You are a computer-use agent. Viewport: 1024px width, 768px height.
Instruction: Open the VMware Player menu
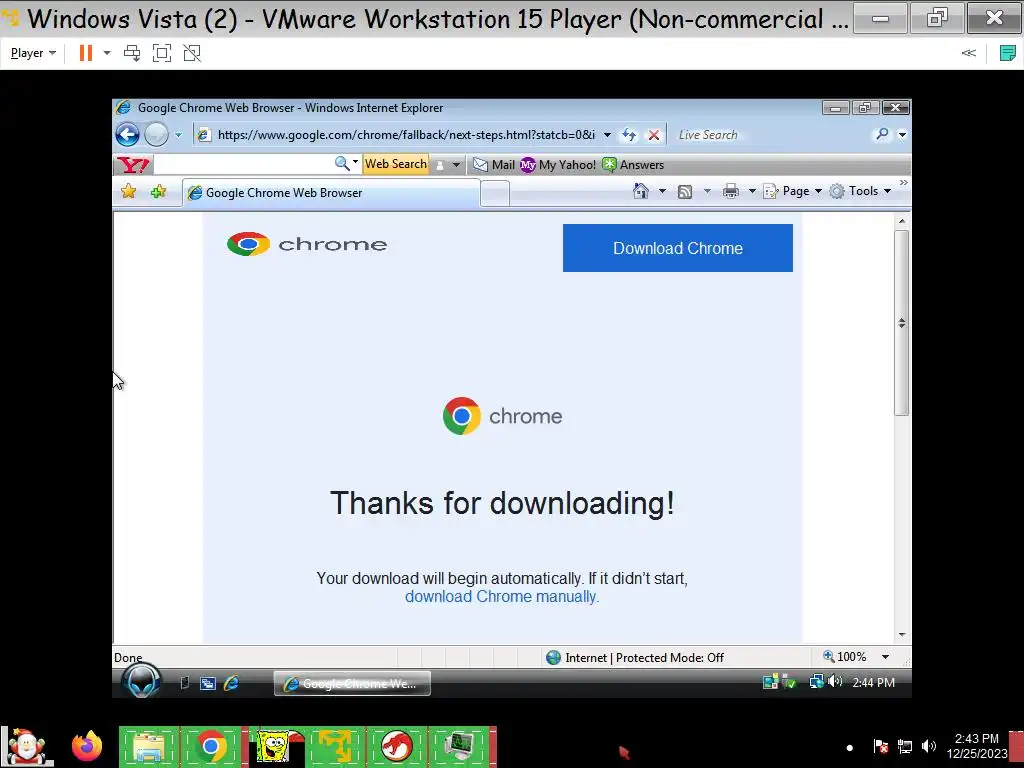[33, 53]
